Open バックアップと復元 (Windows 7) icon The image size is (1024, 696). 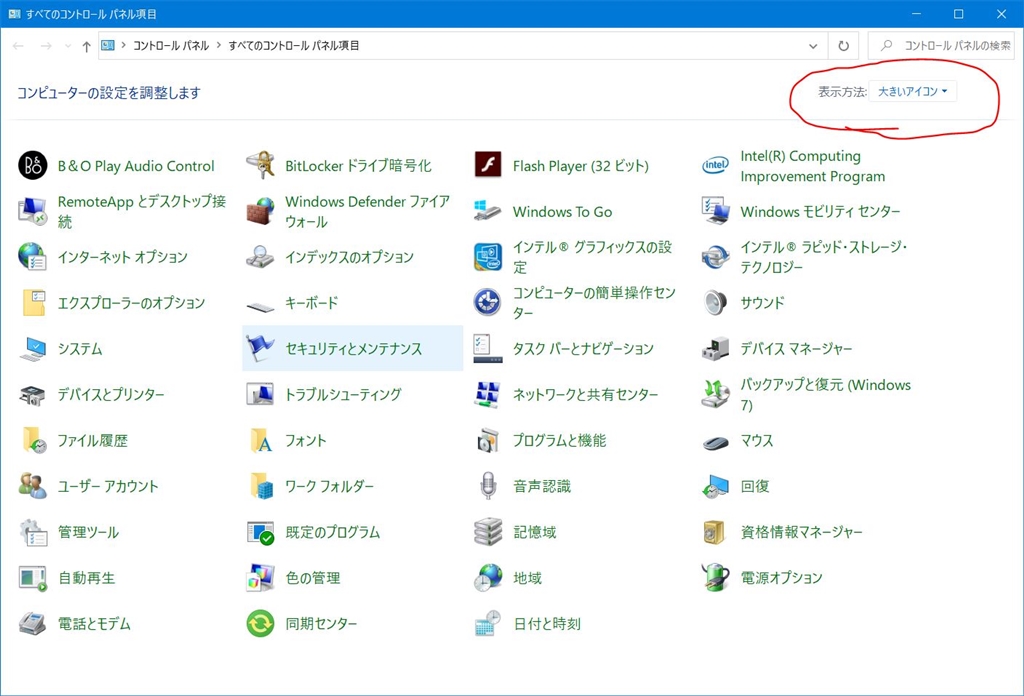[715, 394]
